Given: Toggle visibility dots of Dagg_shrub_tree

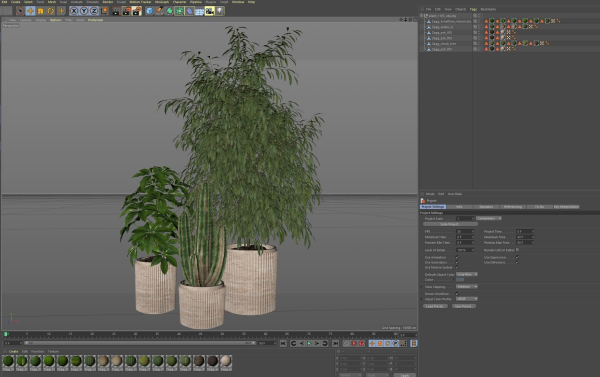Looking at the screenshot, I should pyautogui.click(x=479, y=43).
